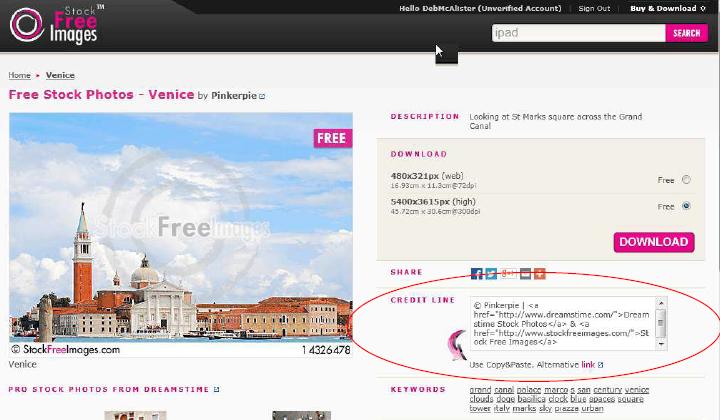
Task: Open Venice breadcrumb link
Action: click(x=60, y=75)
